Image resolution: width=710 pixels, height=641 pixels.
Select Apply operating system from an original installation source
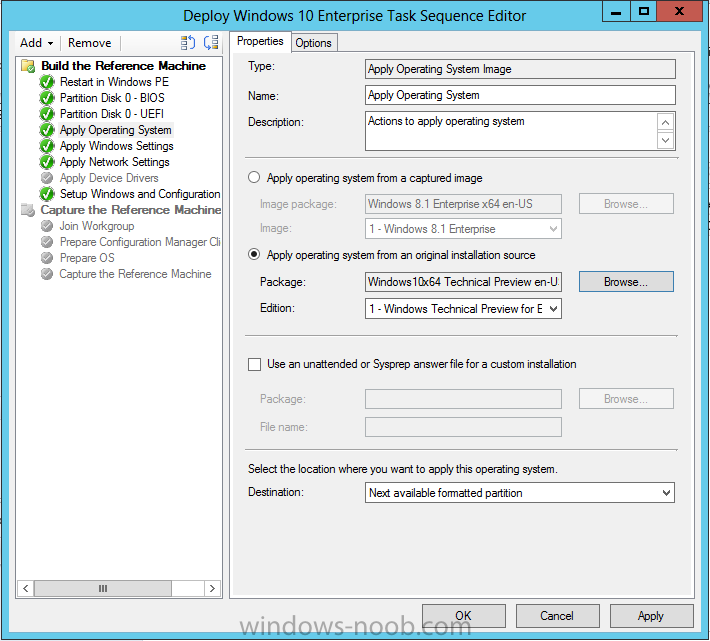[254, 254]
